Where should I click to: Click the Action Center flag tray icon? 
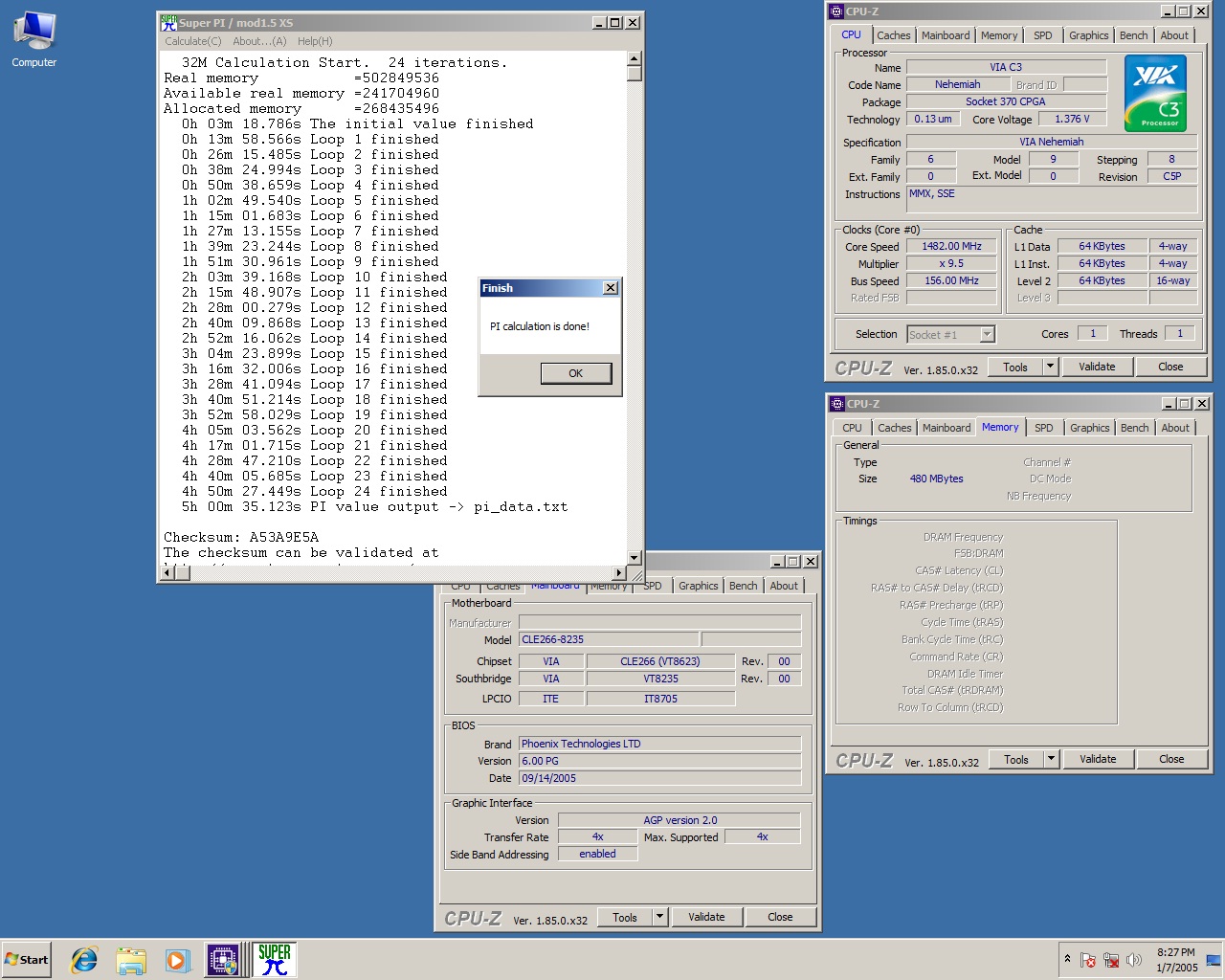click(x=1088, y=960)
